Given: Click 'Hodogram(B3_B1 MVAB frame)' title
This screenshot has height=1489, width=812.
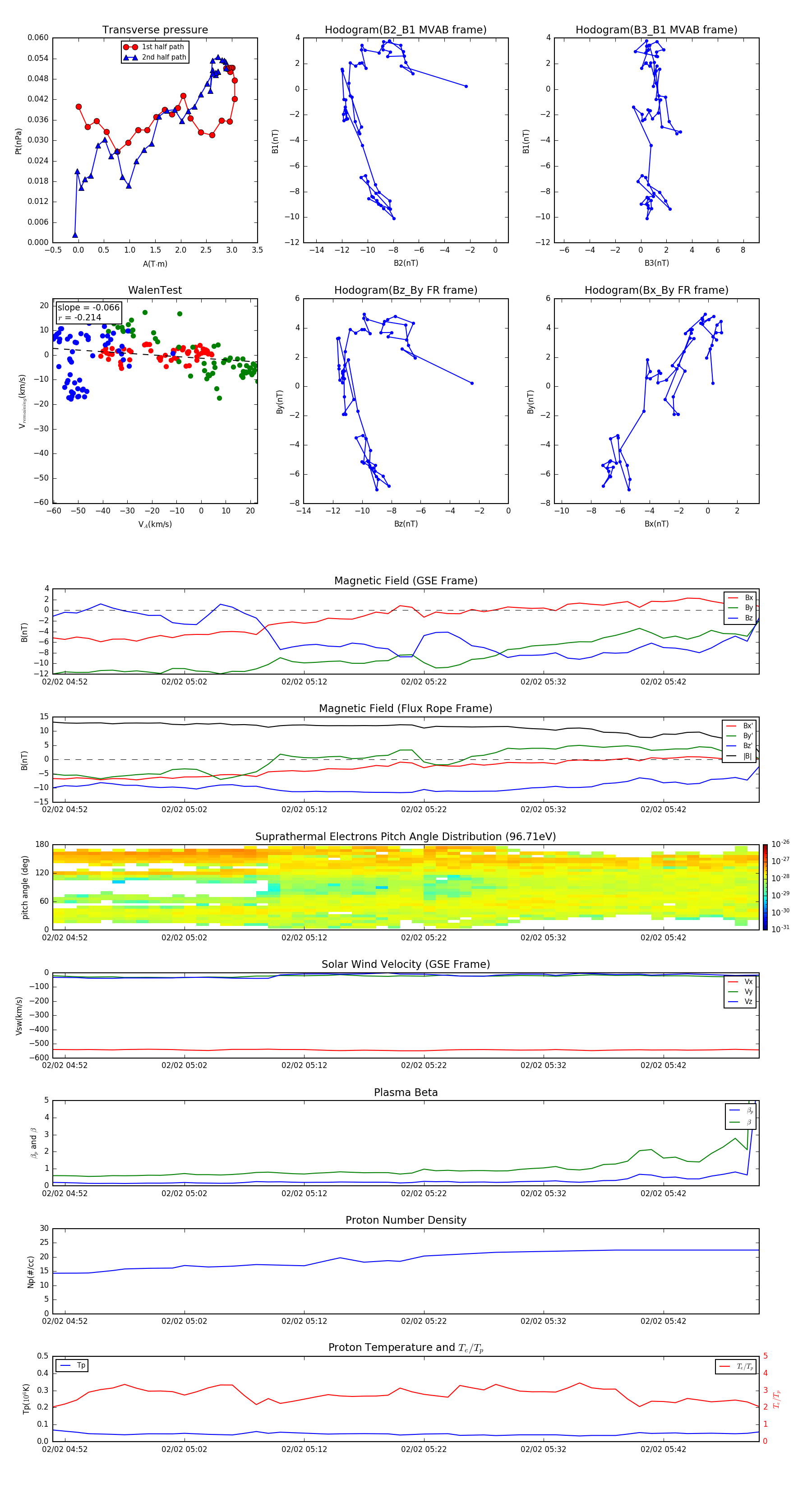Looking at the screenshot, I should coord(656,30).
